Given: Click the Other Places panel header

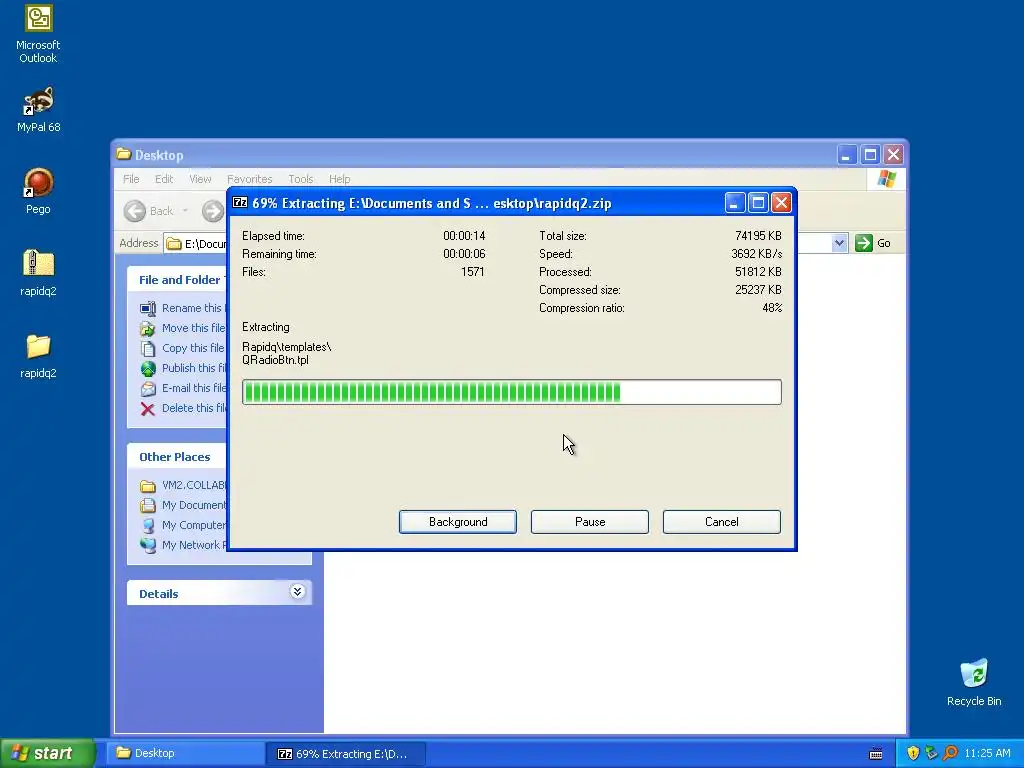Looking at the screenshot, I should point(174,457).
